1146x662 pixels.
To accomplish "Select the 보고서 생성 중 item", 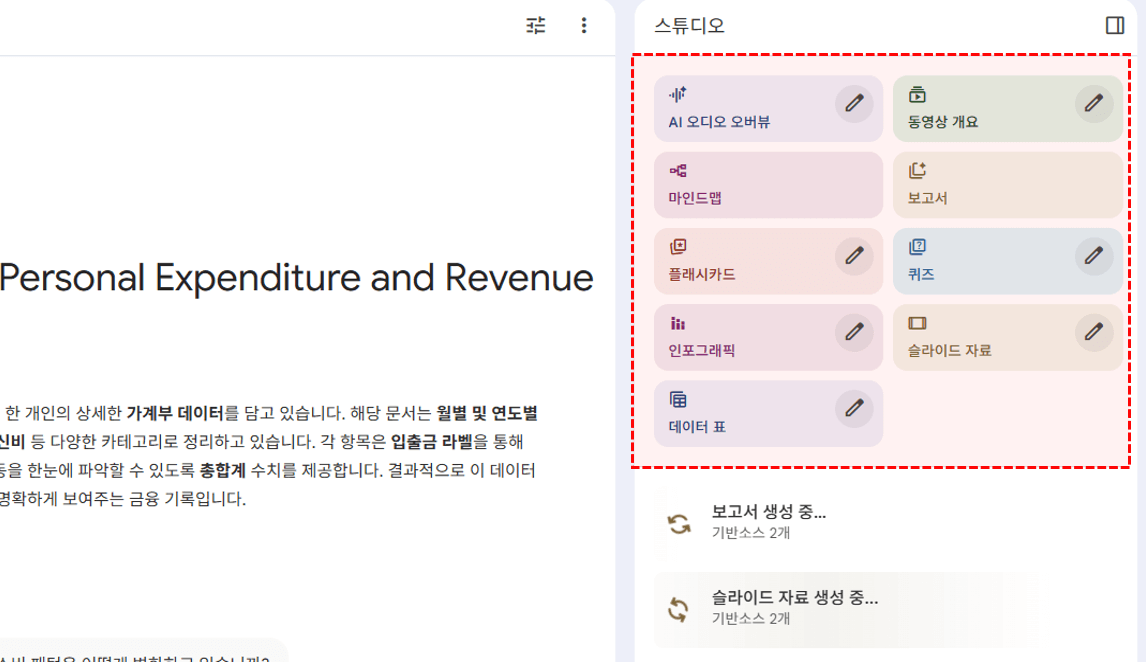I will click(768, 522).
